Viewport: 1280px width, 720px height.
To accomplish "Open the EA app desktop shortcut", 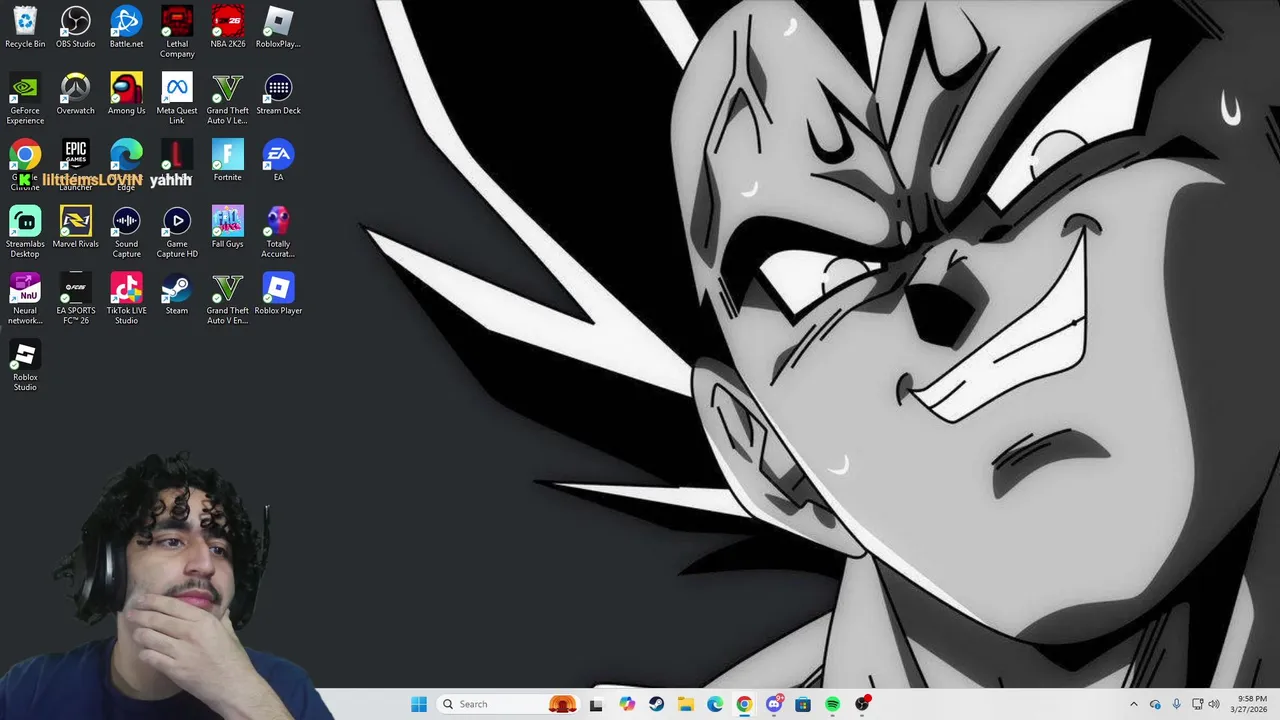I will click(278, 160).
